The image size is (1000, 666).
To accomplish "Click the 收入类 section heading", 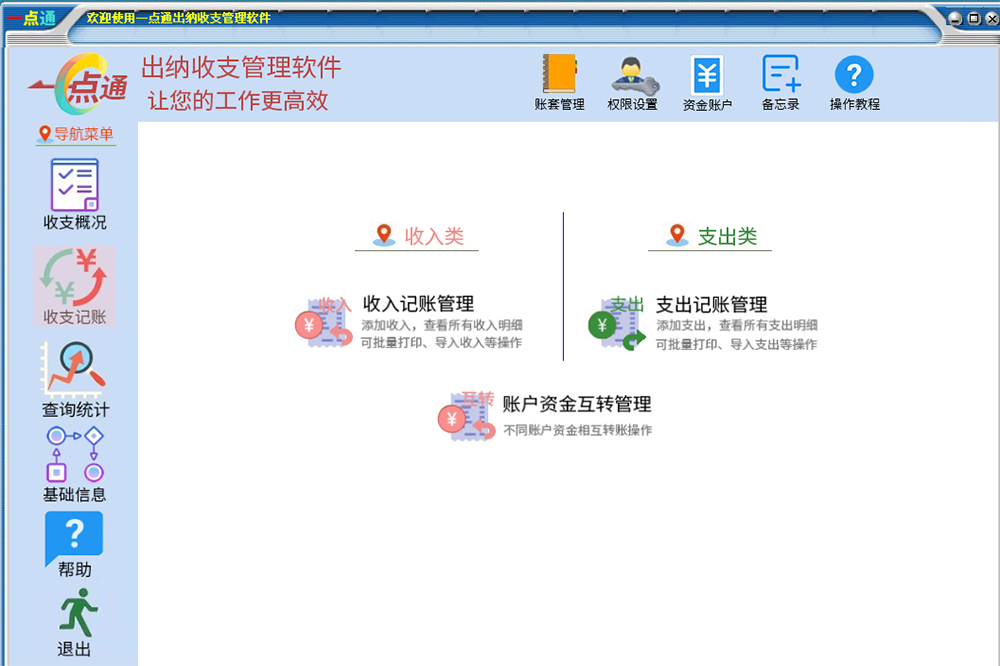I will point(434,237).
